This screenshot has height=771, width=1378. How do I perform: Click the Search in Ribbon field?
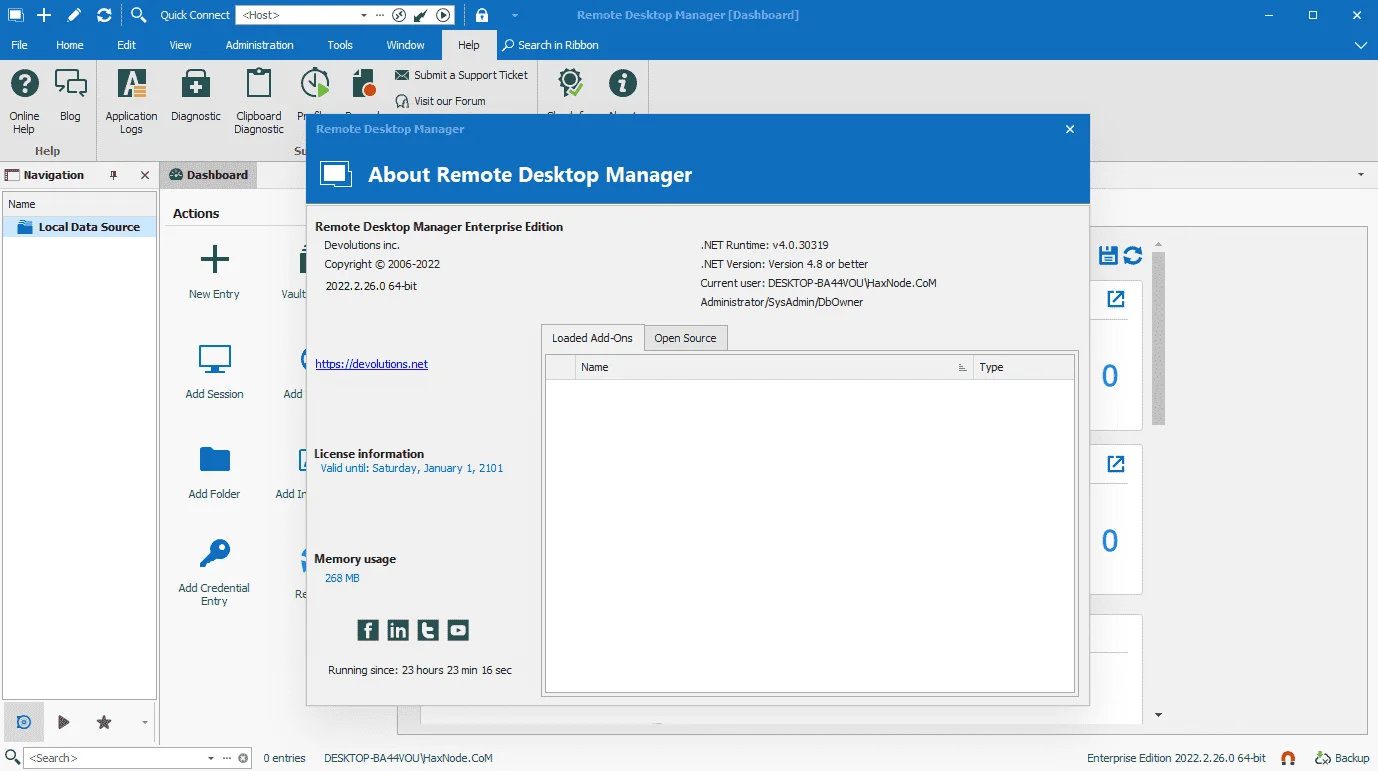point(550,45)
